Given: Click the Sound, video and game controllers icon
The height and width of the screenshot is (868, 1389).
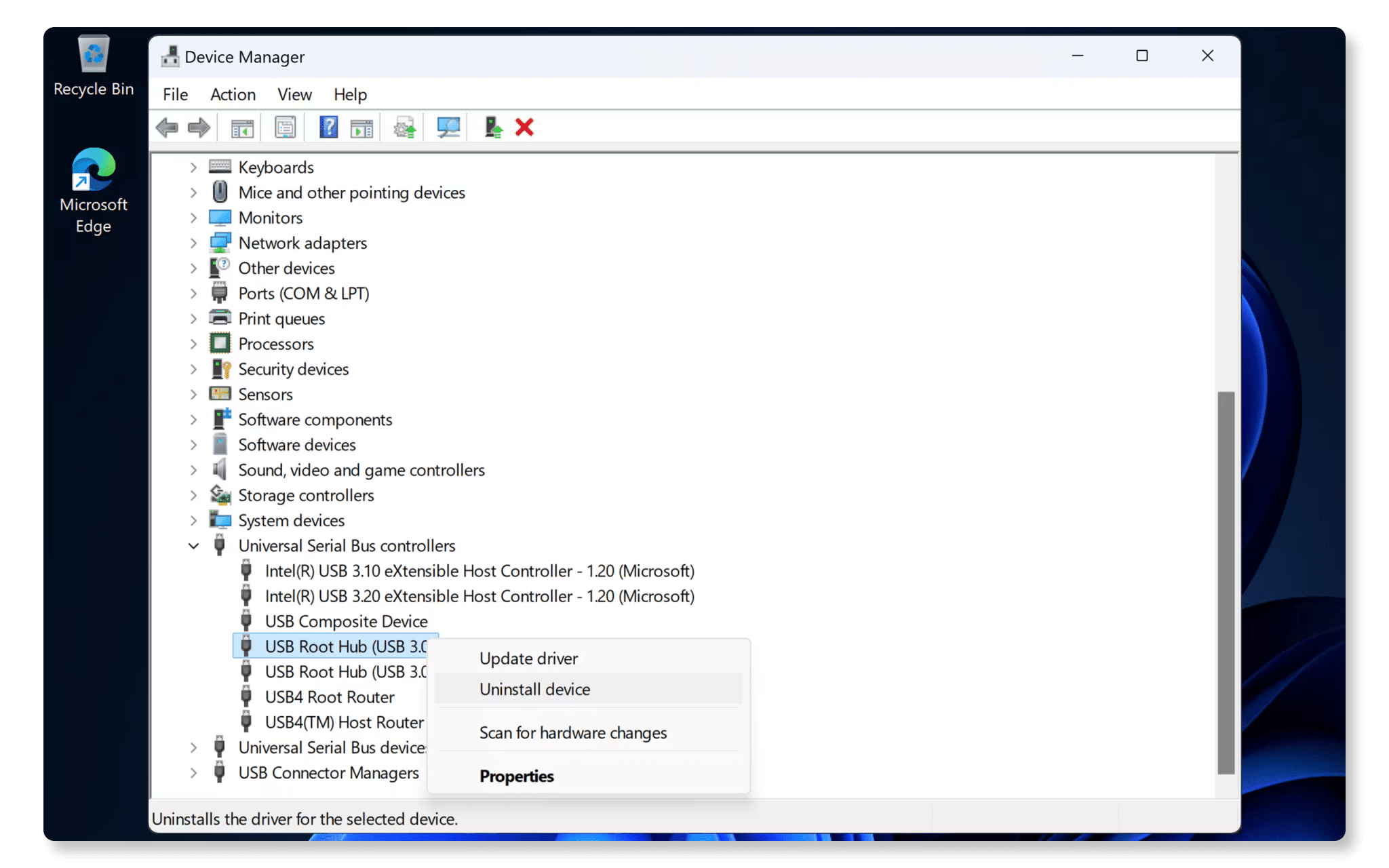Looking at the screenshot, I should 220,470.
